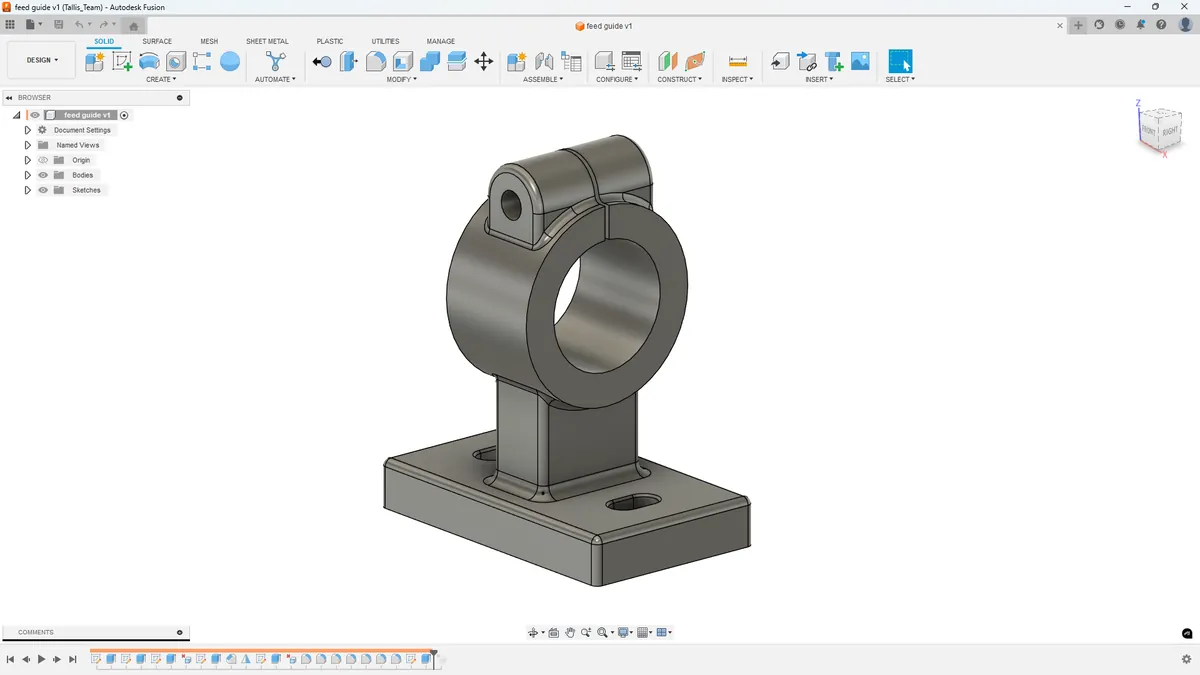The width and height of the screenshot is (1200, 675).
Task: Select the Create Sketch tool
Action: pyautogui.click(x=120, y=62)
